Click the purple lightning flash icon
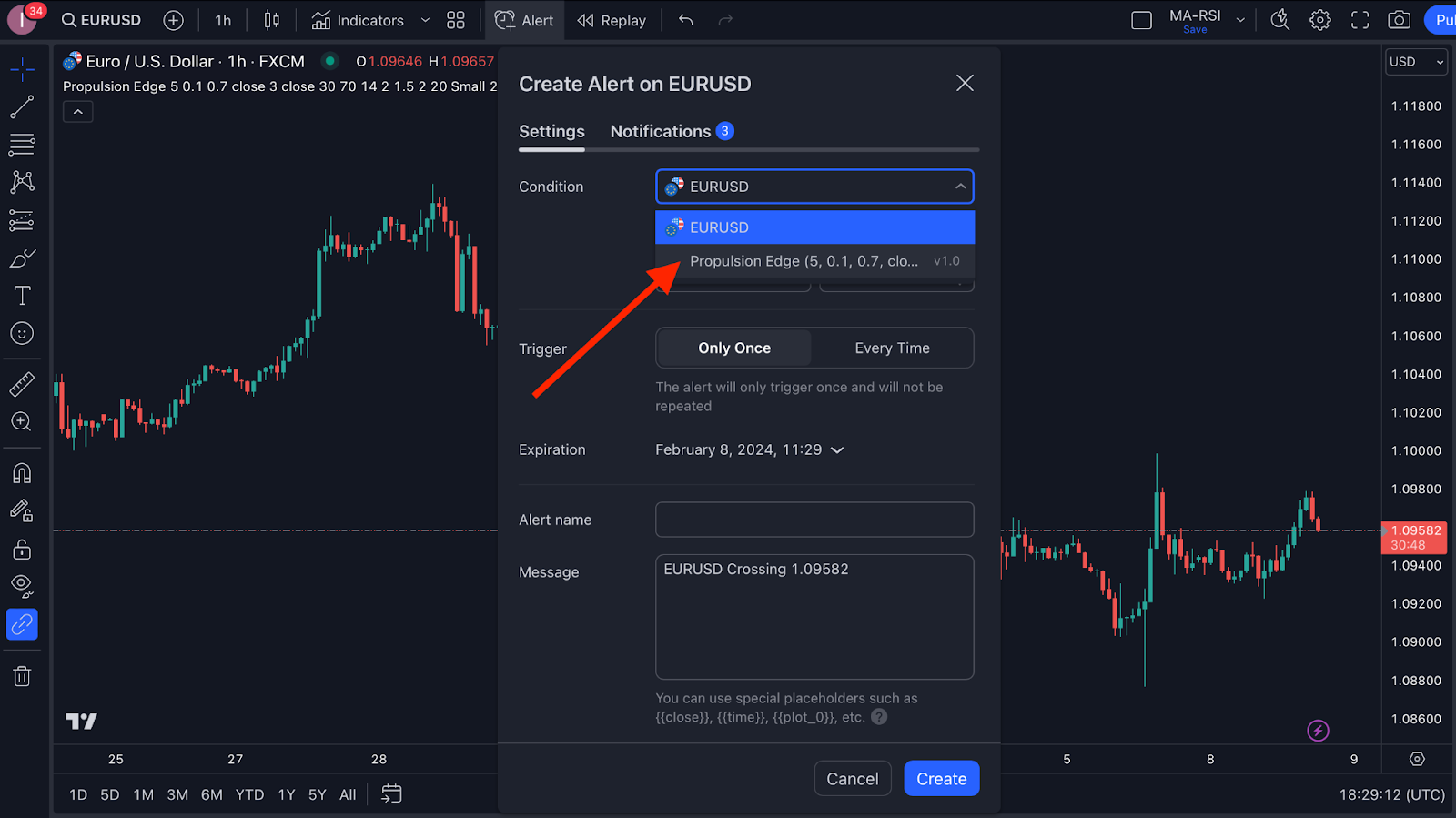 1318,730
